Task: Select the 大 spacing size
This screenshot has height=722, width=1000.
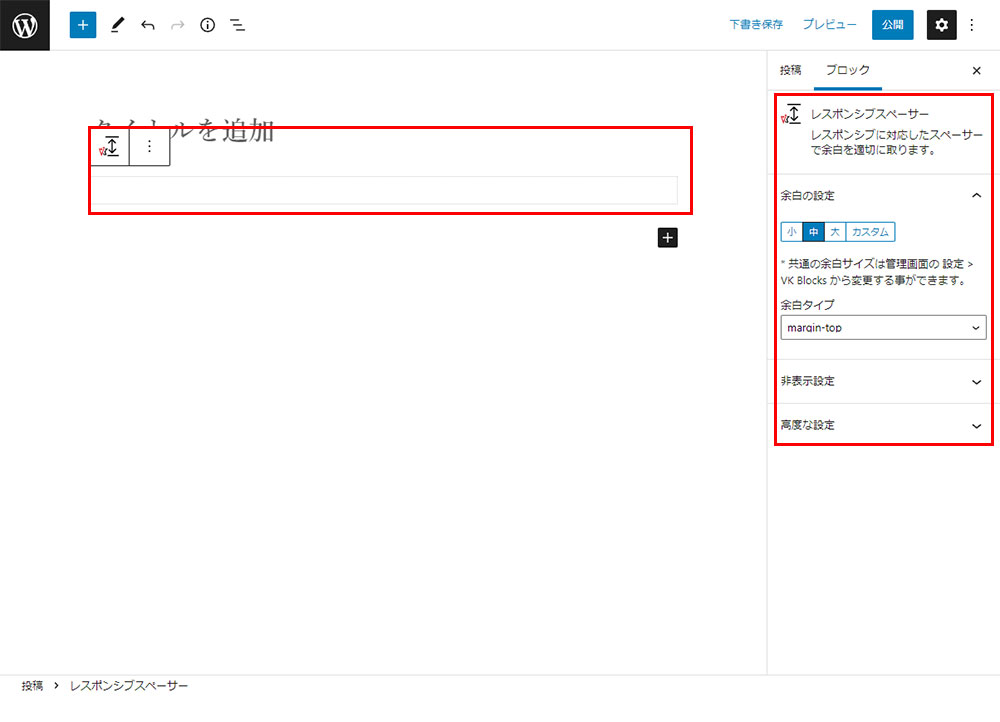Action: [834, 232]
